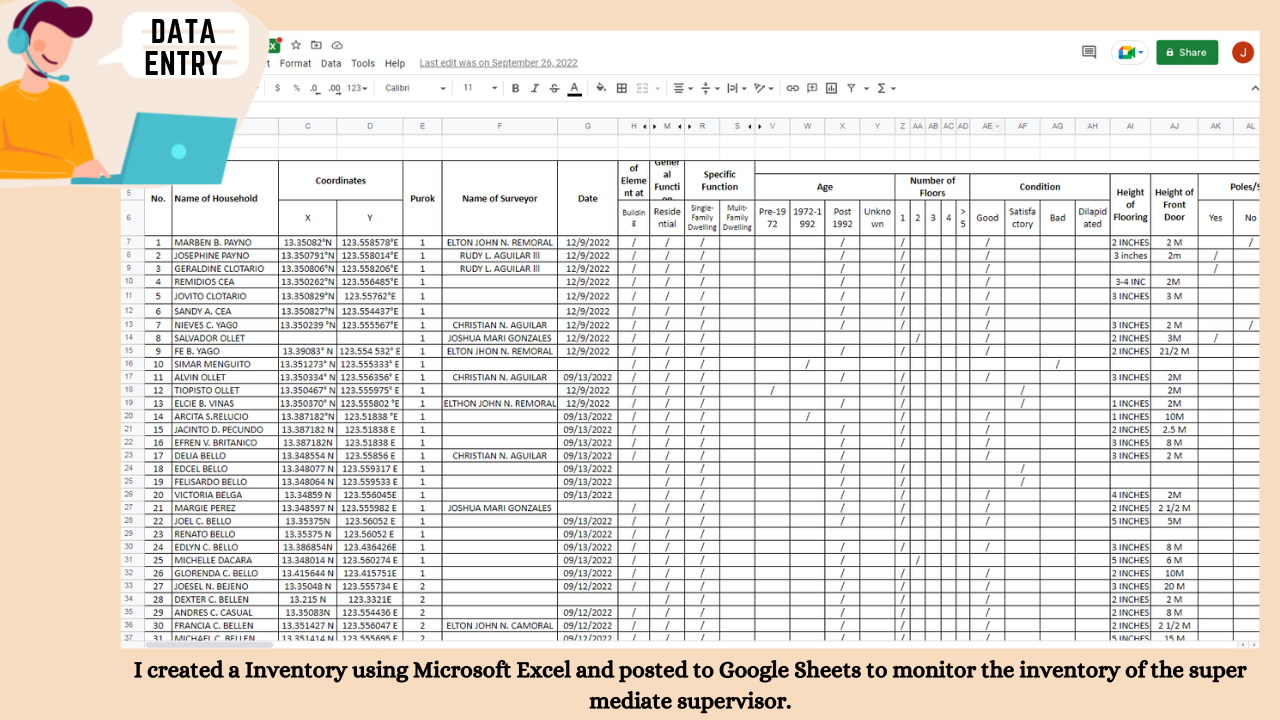Viewport: 1280px width, 720px height.
Task: Open filter views dropdown arrow
Action: click(x=866, y=88)
